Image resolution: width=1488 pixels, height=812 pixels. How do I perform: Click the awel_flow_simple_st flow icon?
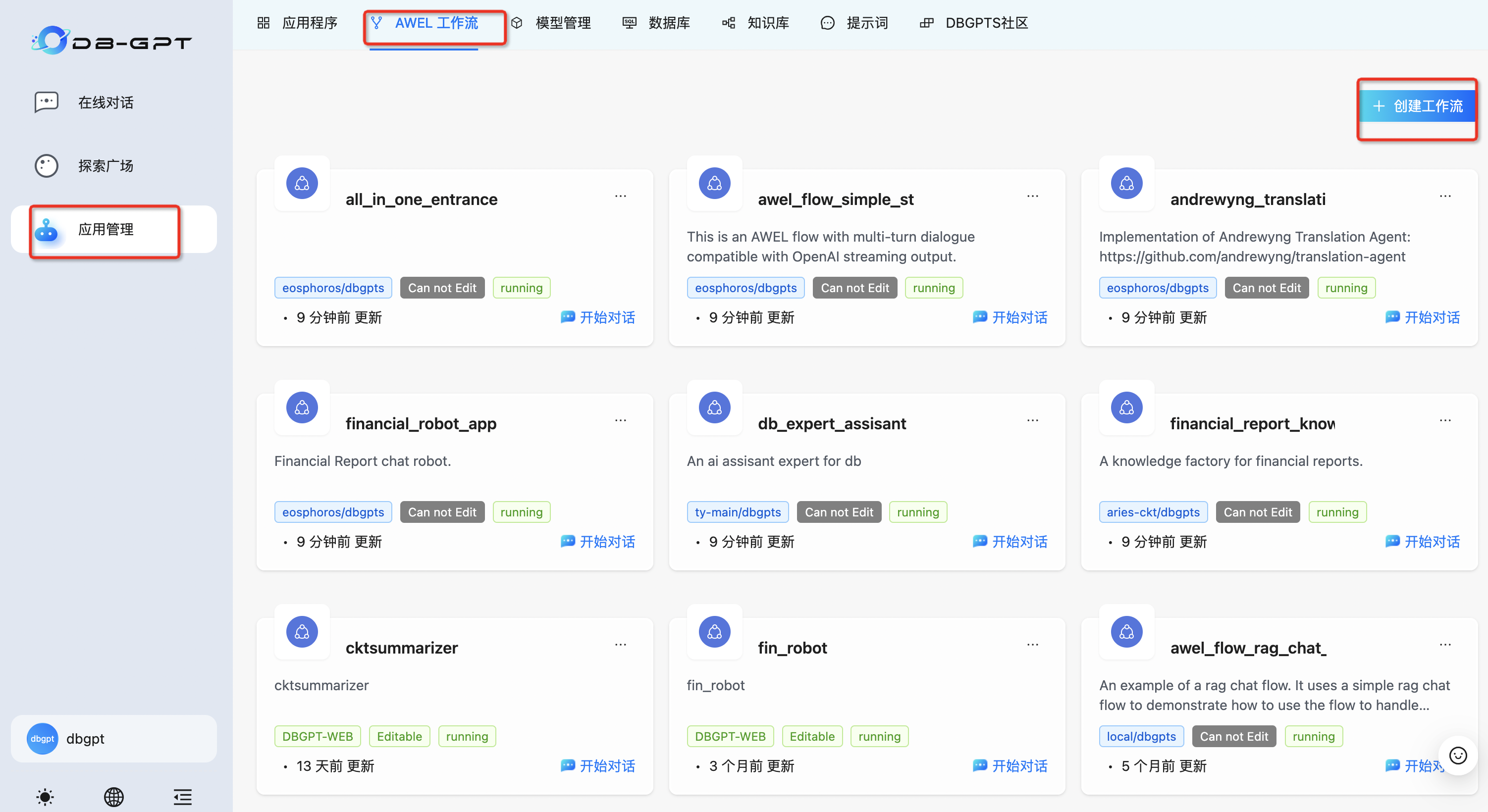point(714,184)
